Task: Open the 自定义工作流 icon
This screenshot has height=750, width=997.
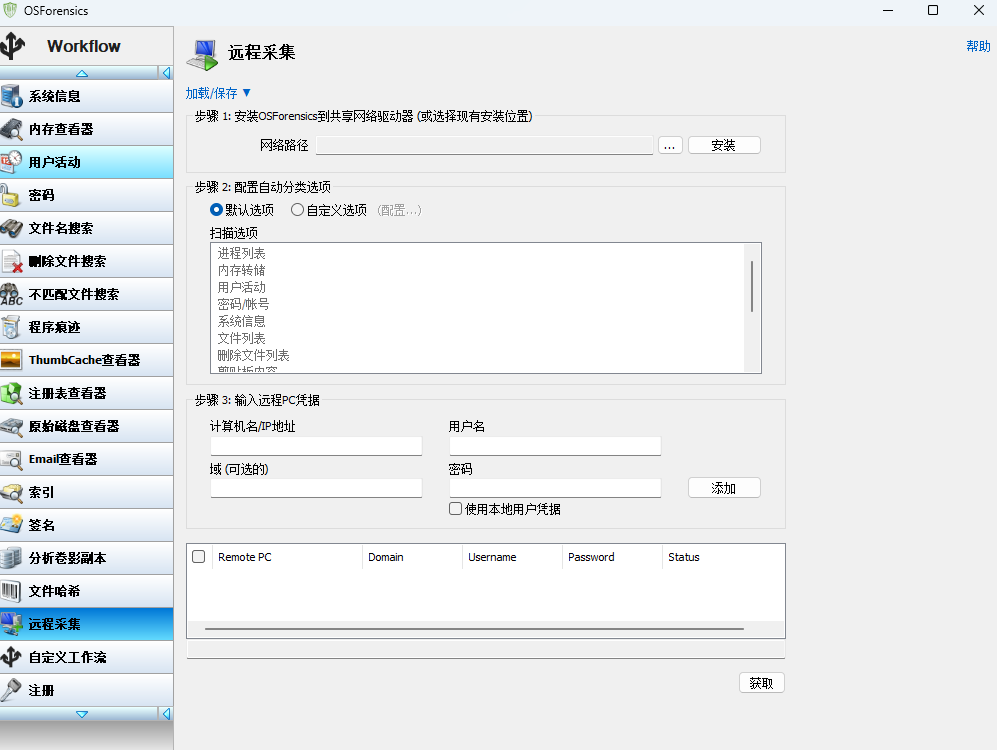Action: click(x=11, y=657)
